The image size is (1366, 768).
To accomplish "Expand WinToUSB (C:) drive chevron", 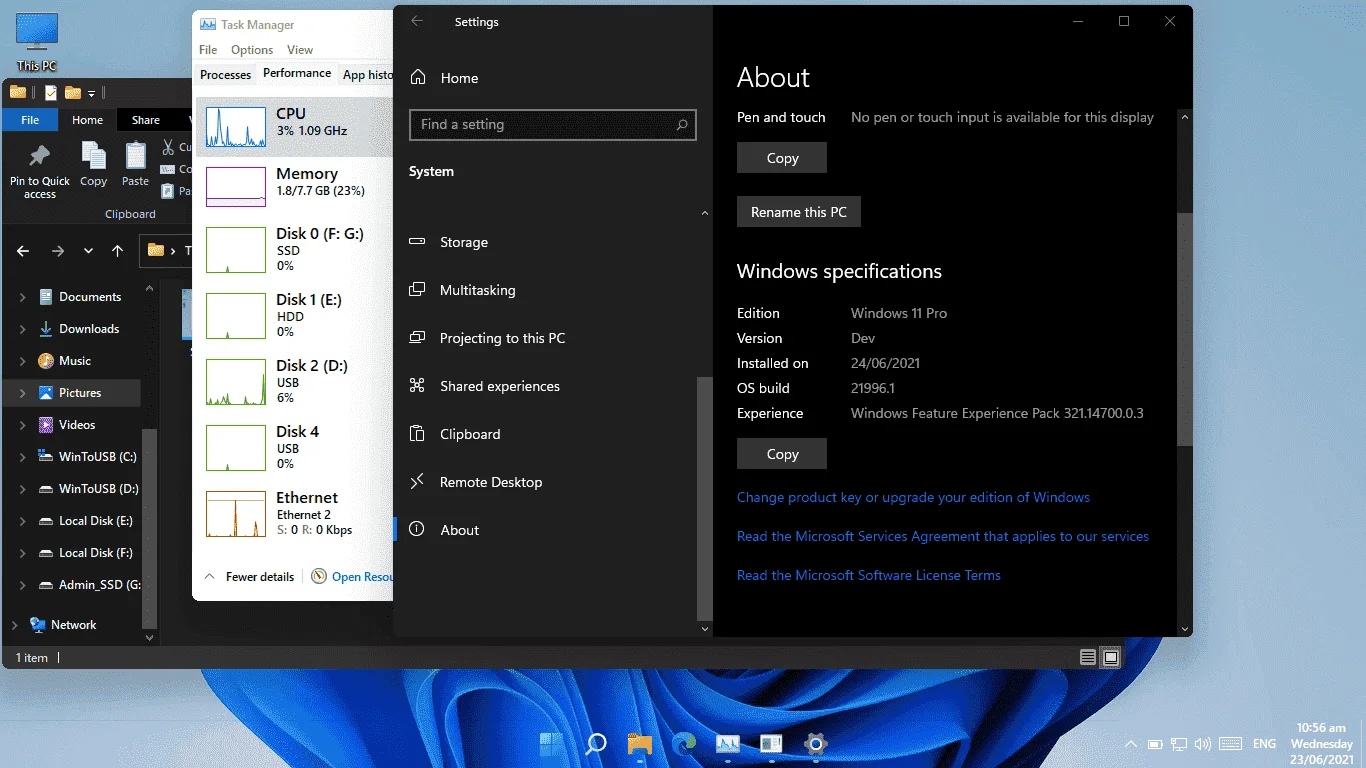I will pyautogui.click(x=23, y=457).
